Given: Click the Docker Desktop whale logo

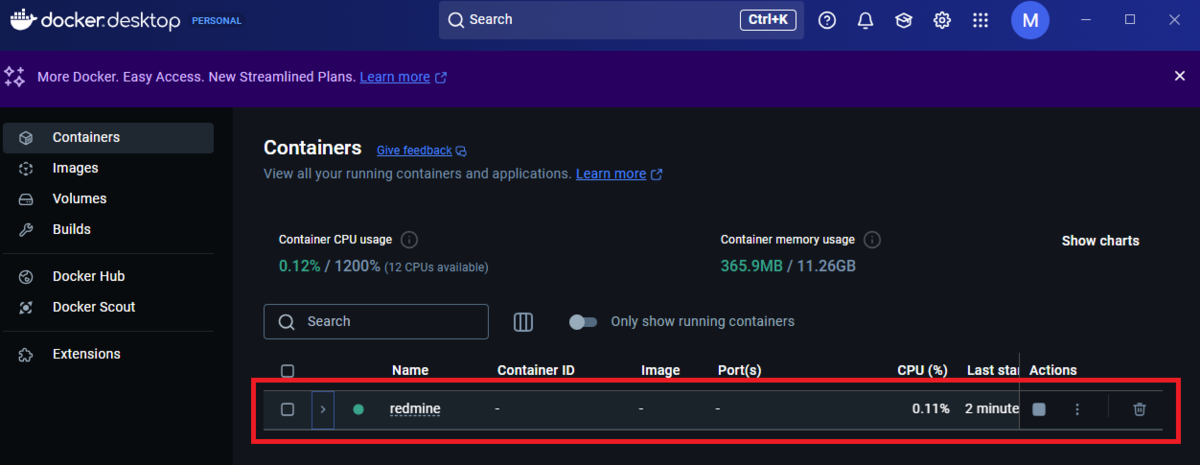Looking at the screenshot, I should (x=23, y=19).
